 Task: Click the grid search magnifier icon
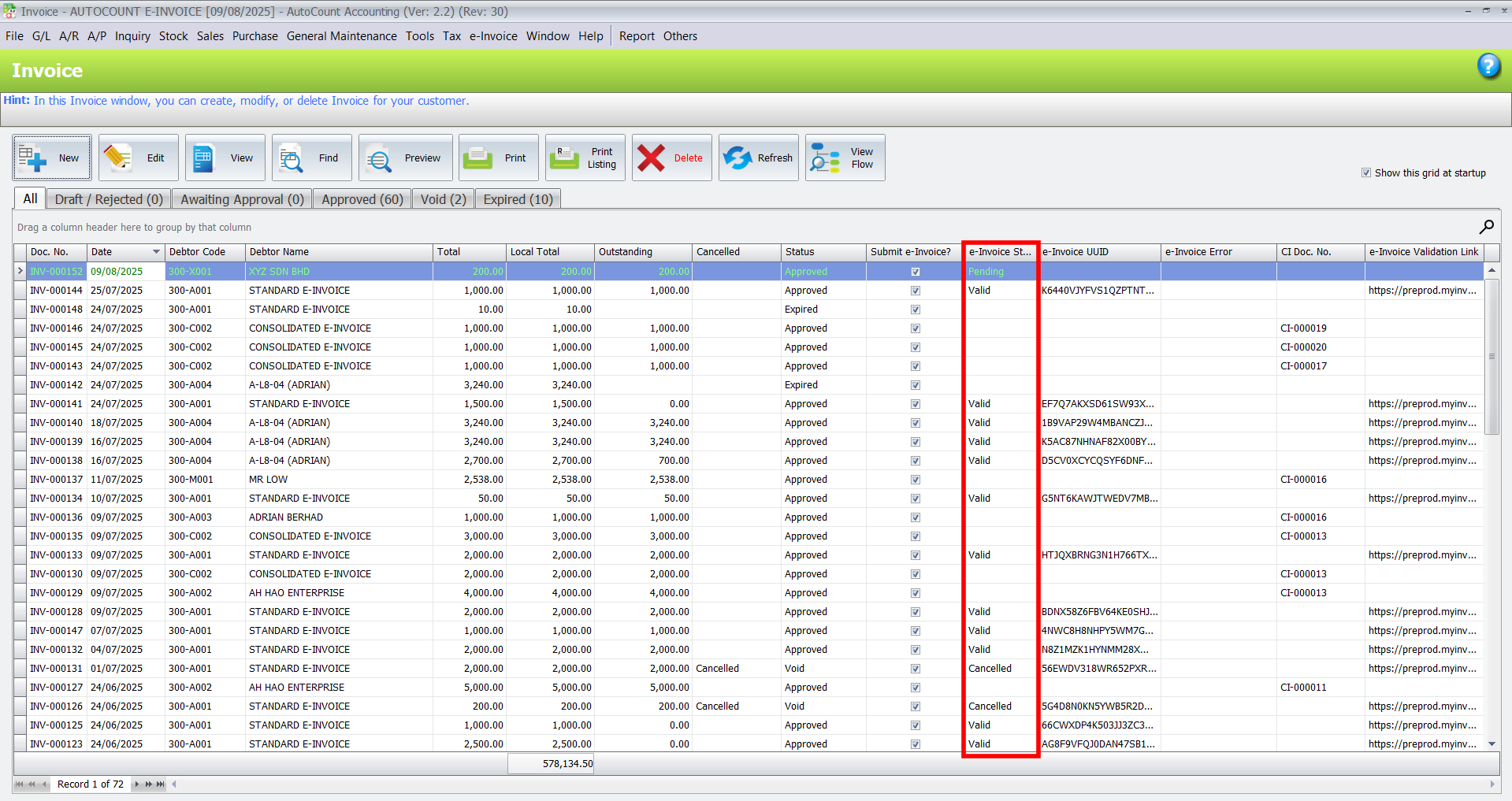[x=1486, y=227]
